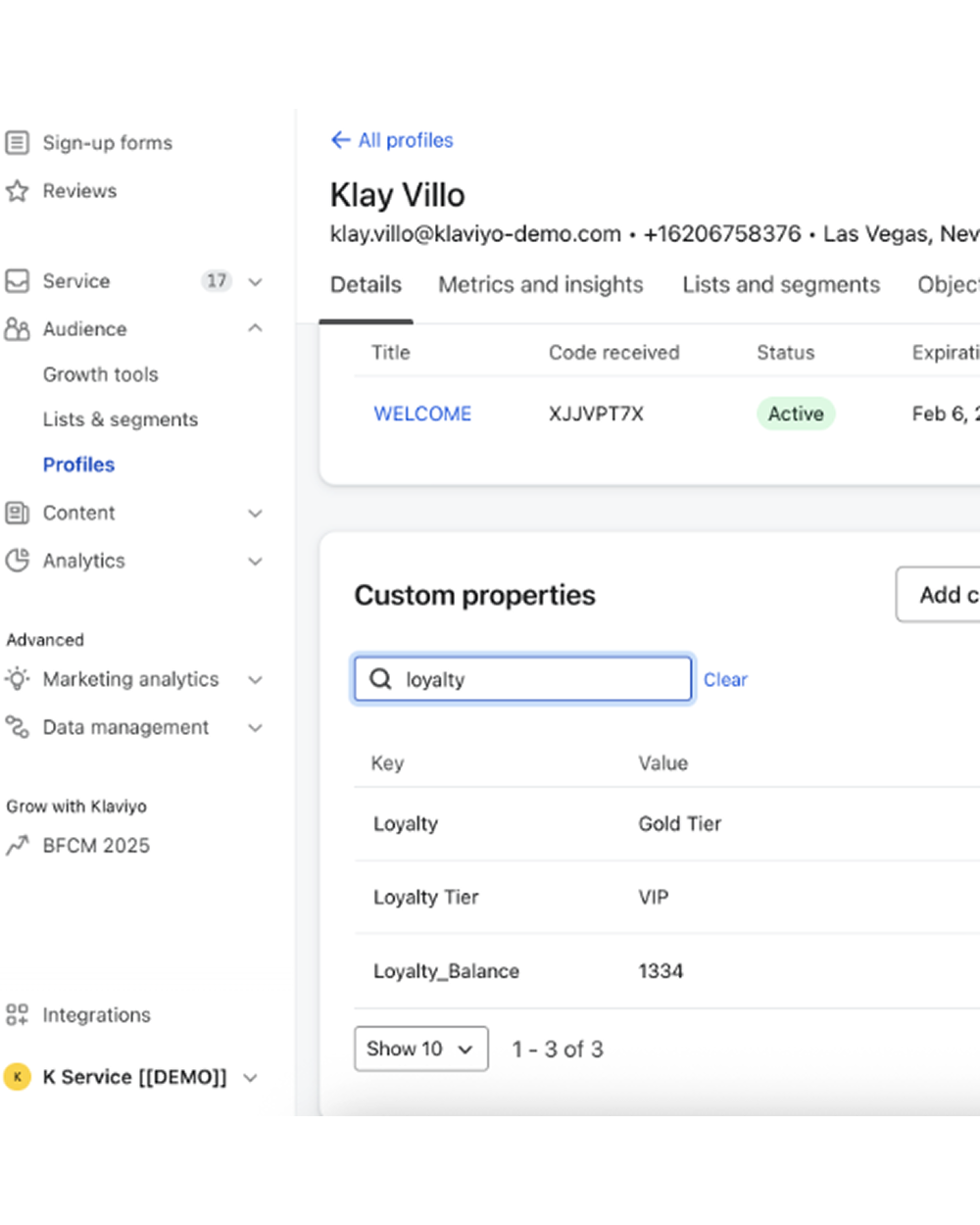Image resolution: width=980 pixels, height=1225 pixels.
Task: Click the Marketing analytics lightbulb icon
Action: (x=18, y=679)
